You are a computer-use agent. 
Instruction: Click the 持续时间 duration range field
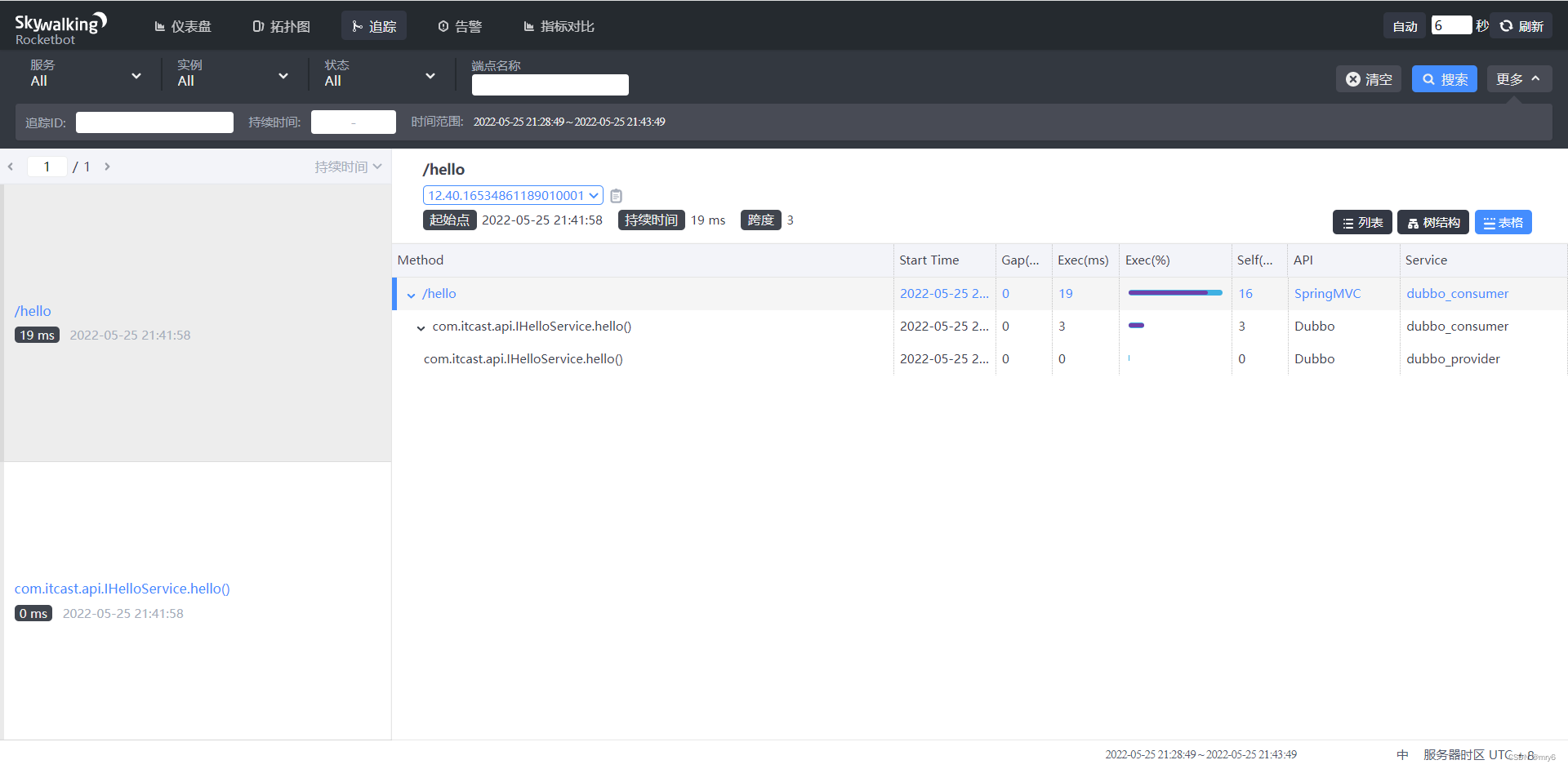click(354, 122)
